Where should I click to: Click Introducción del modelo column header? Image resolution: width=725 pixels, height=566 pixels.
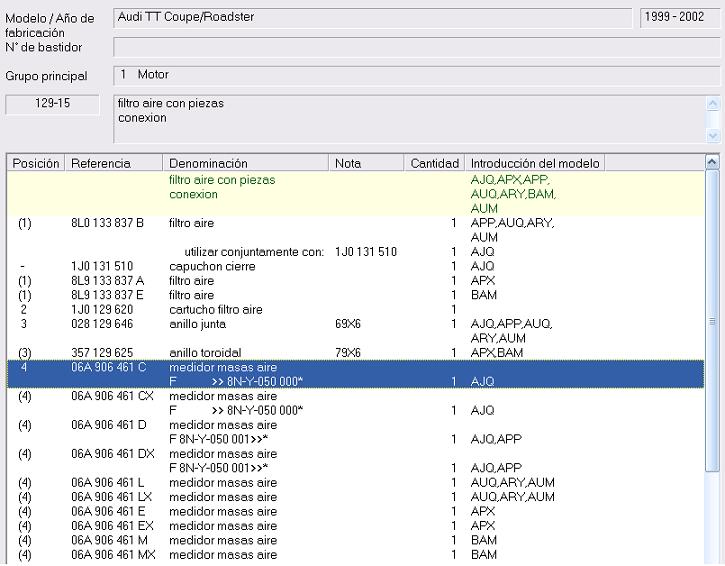pos(535,163)
